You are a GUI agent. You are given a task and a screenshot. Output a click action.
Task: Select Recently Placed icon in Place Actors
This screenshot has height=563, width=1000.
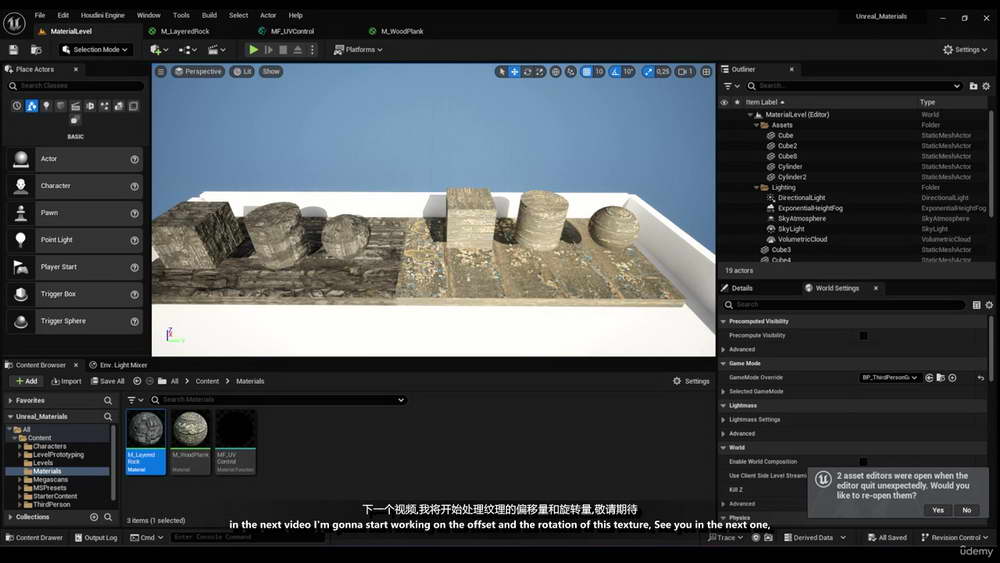click(17, 106)
